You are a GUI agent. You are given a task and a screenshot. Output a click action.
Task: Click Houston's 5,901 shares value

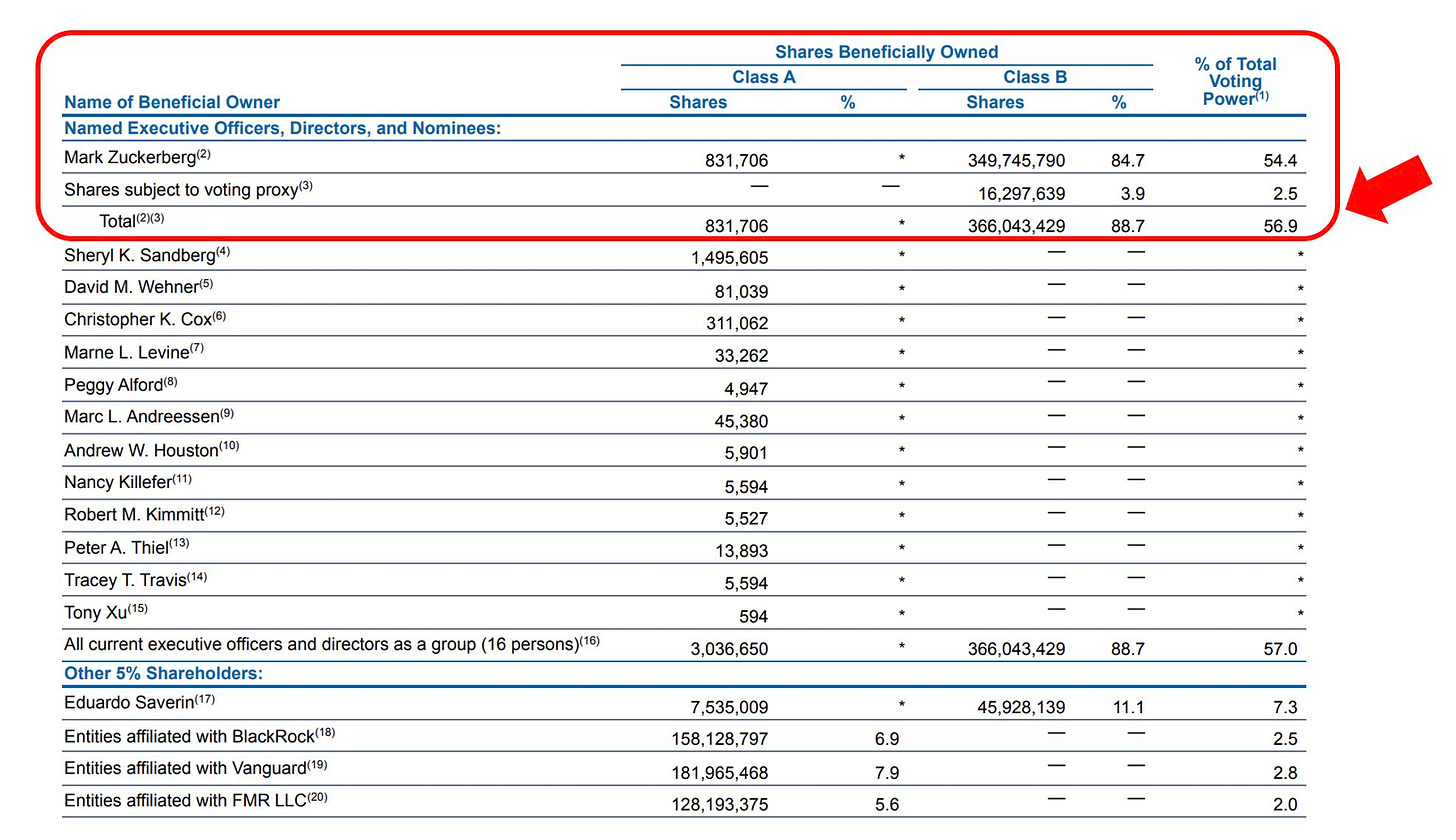pyautogui.click(x=746, y=454)
